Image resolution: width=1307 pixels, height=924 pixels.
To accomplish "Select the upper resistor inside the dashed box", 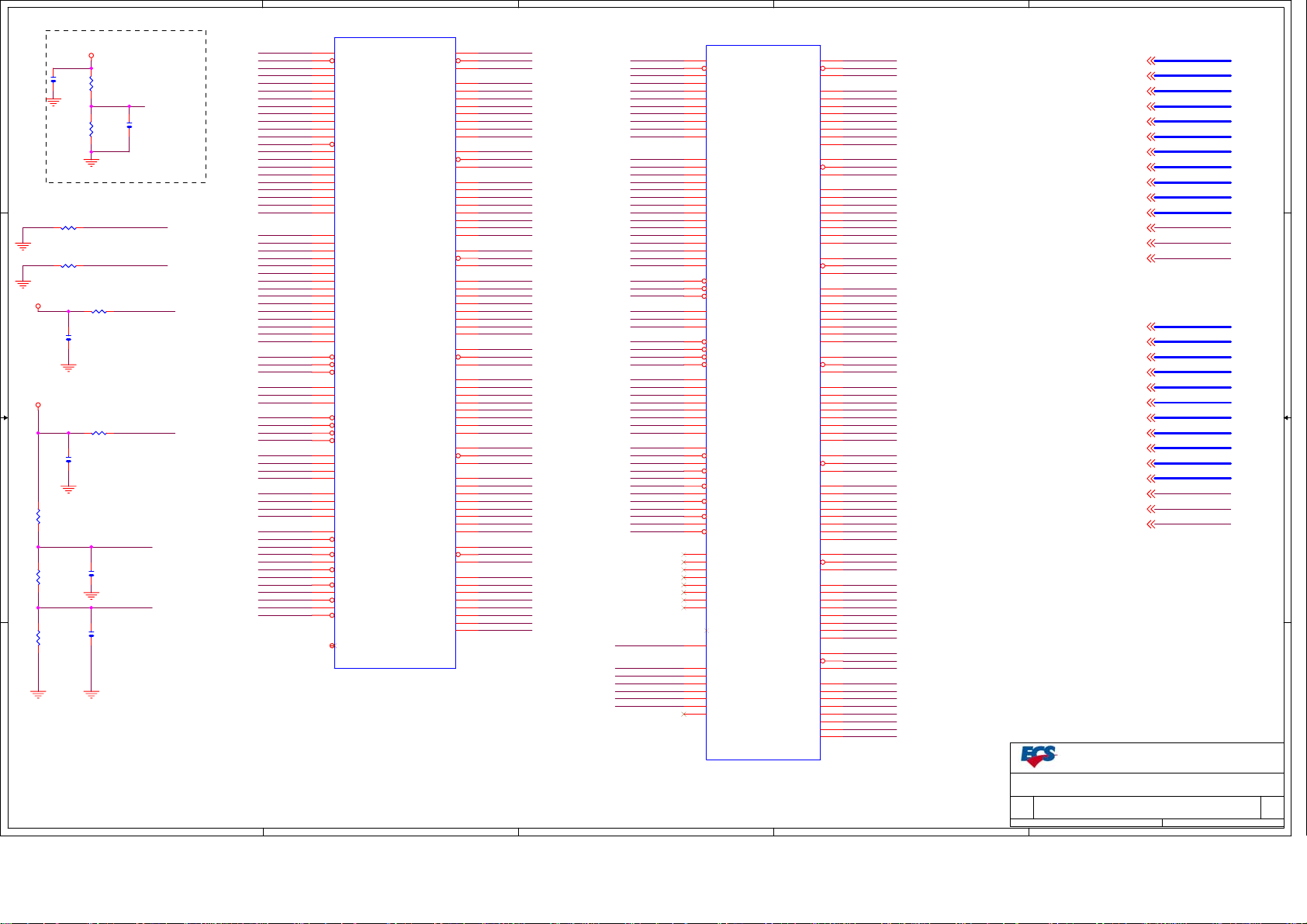I will [92, 83].
